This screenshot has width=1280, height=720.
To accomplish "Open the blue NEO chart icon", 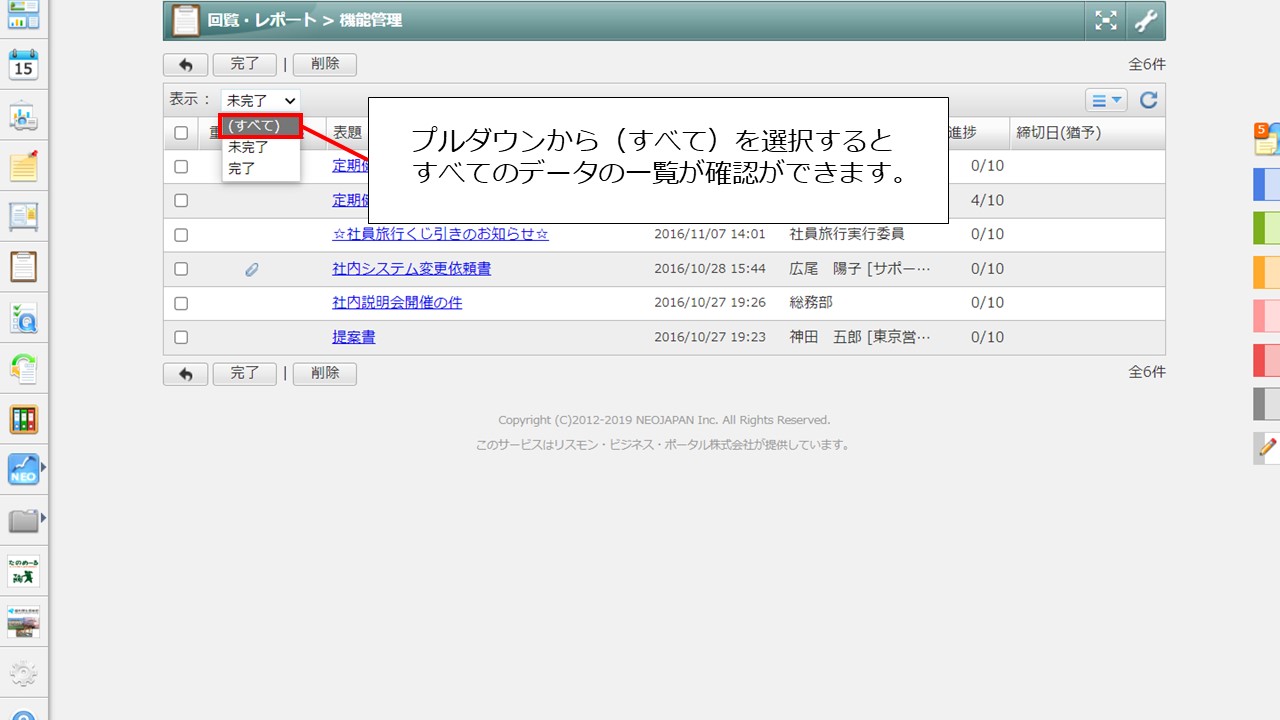I will (x=23, y=470).
